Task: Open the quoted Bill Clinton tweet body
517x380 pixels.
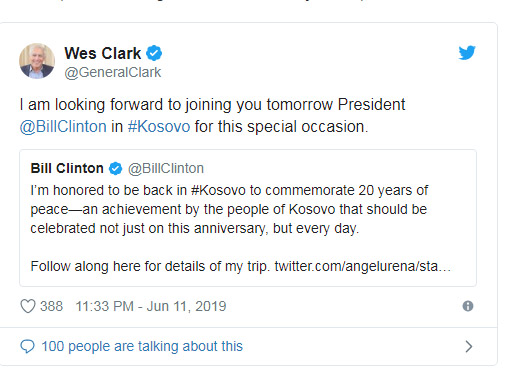Action: coord(248,218)
